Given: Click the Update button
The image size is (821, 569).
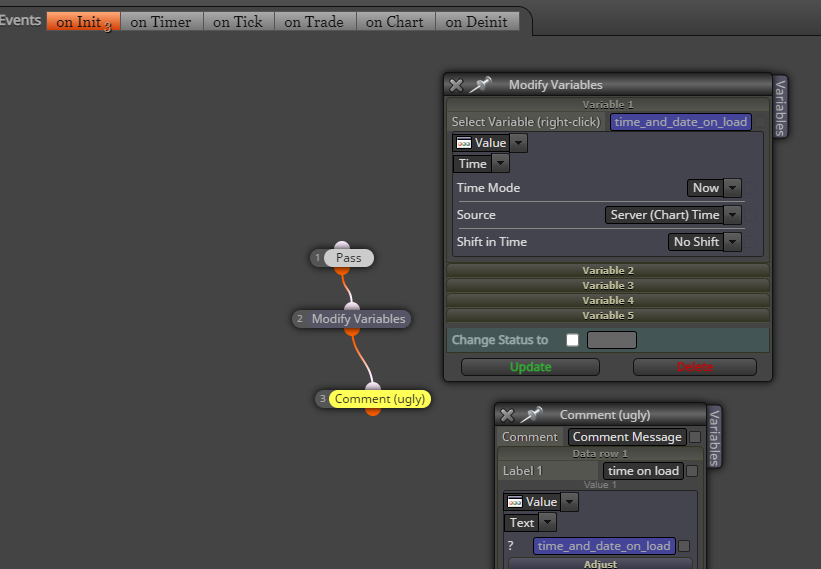Looking at the screenshot, I should 530,367.
